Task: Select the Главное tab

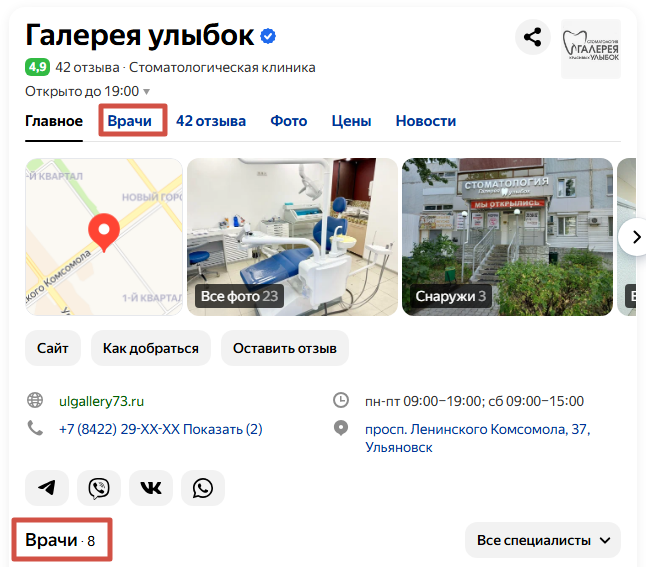Action: click(x=54, y=121)
